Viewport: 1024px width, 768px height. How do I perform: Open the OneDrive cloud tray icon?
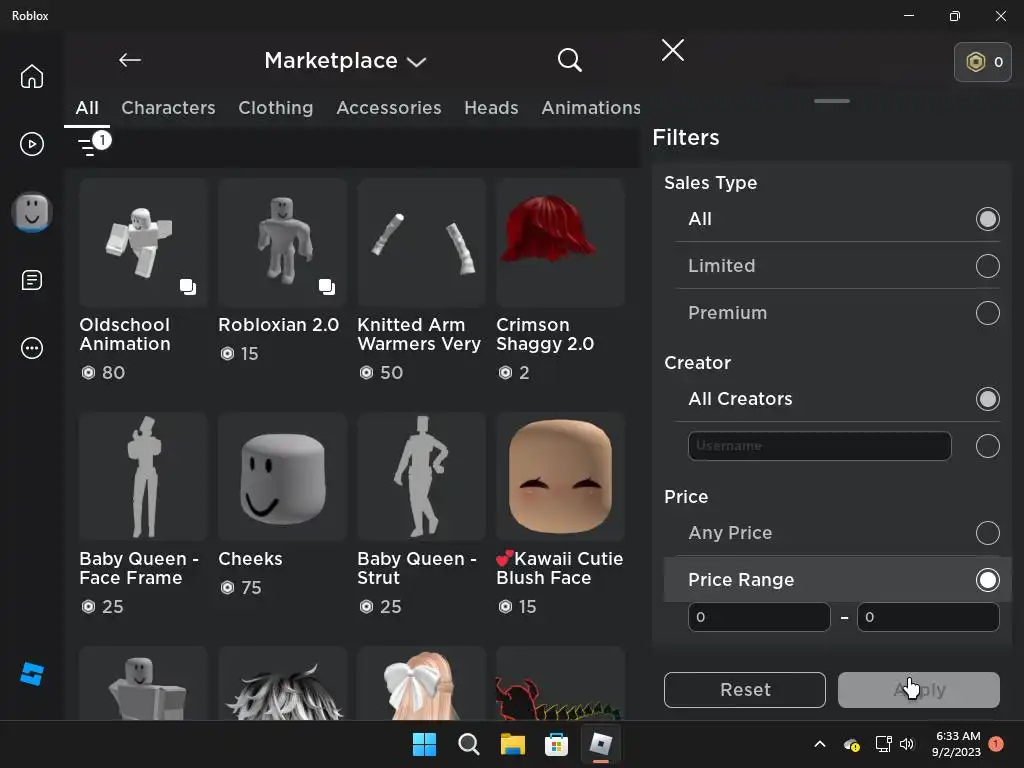tap(852, 744)
